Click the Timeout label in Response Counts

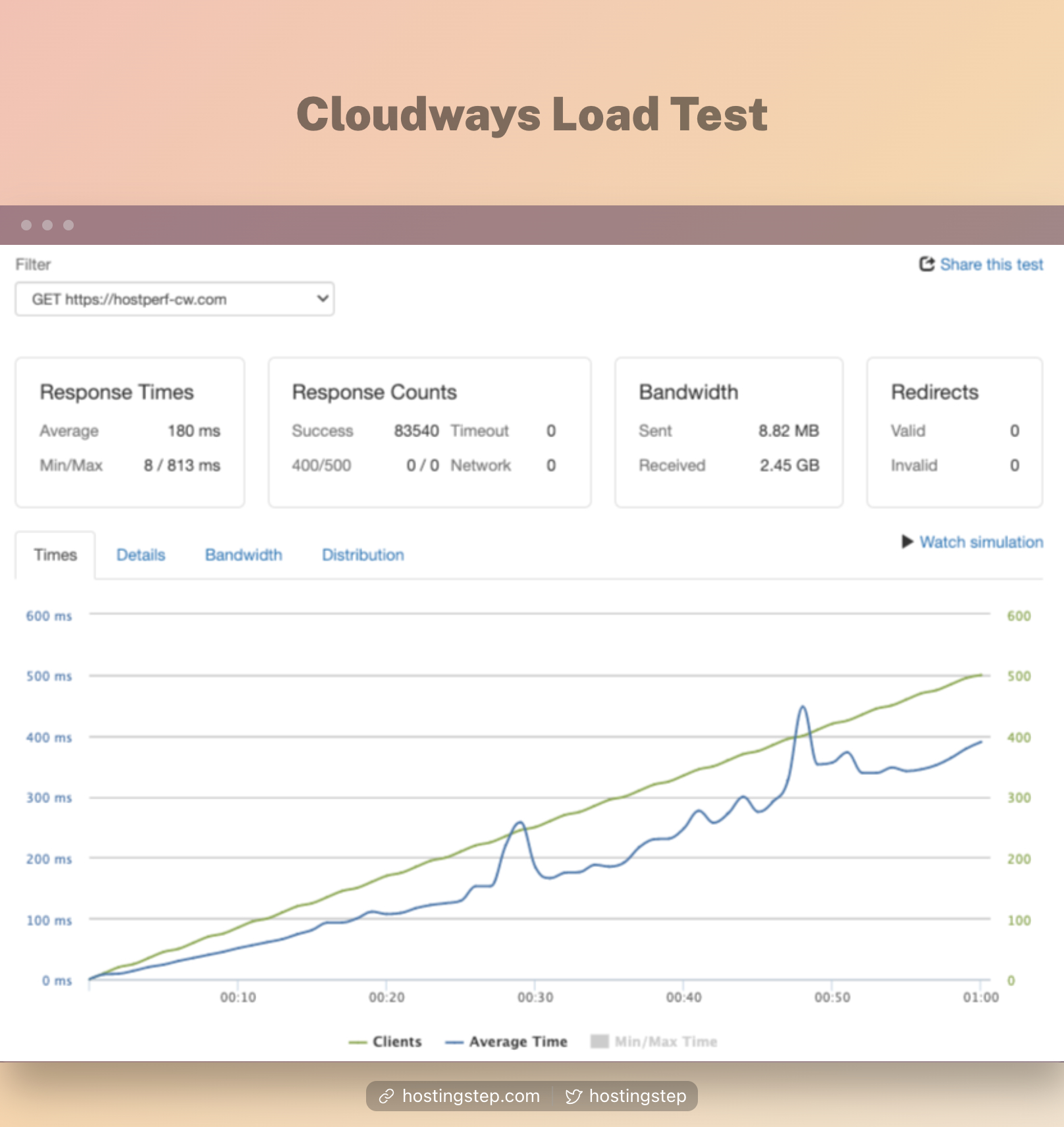tap(479, 431)
